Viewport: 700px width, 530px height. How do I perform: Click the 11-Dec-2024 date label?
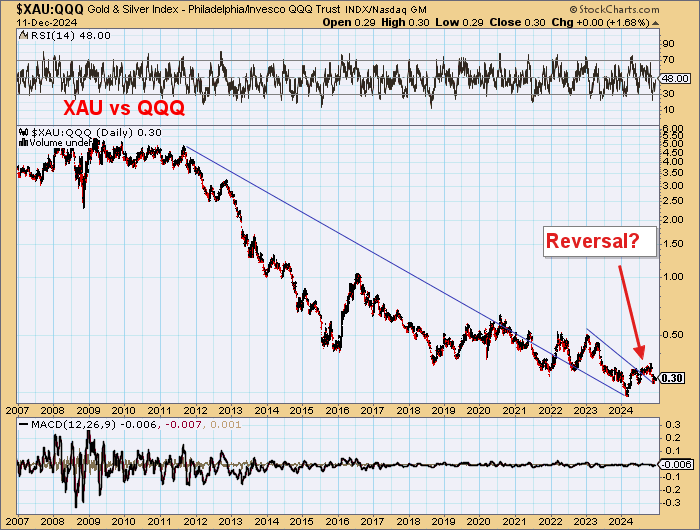(47, 23)
